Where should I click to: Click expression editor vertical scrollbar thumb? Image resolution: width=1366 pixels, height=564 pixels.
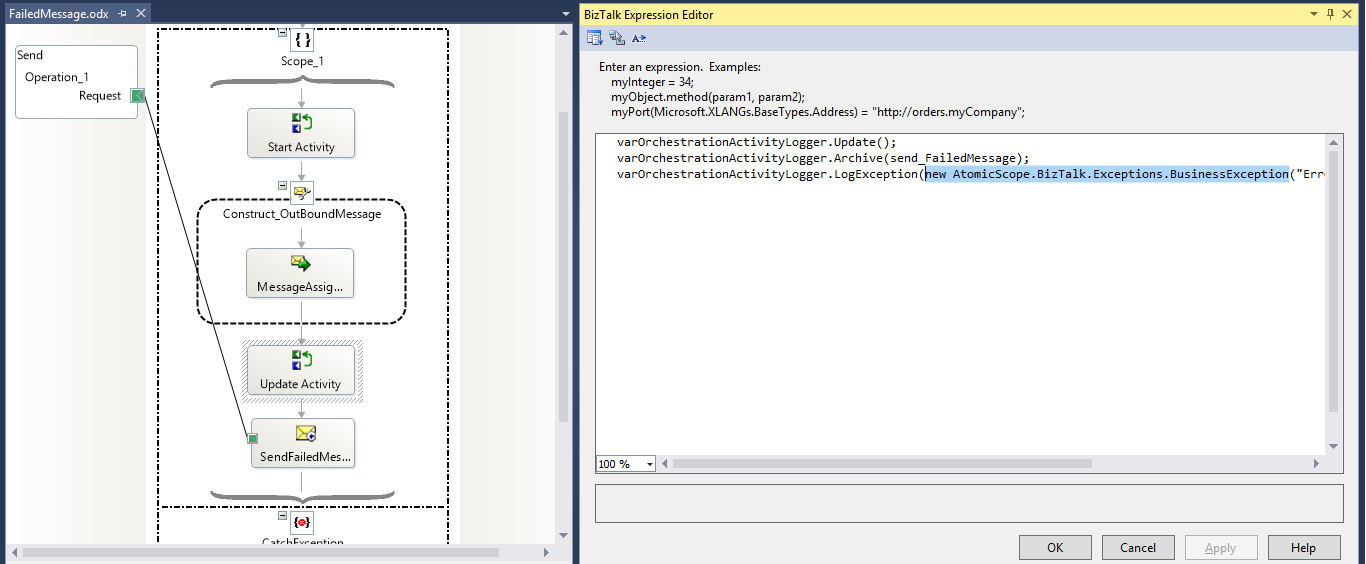[x=1333, y=282]
